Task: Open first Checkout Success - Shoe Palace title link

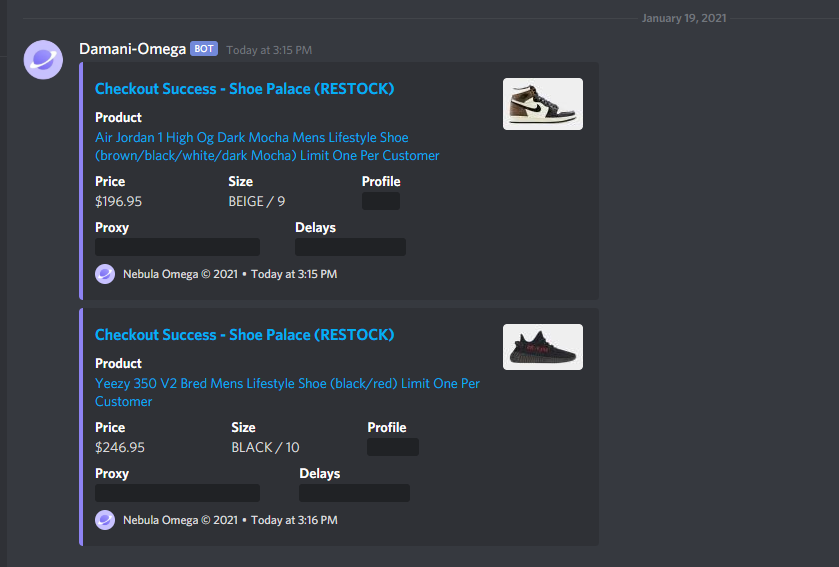Action: 245,88
